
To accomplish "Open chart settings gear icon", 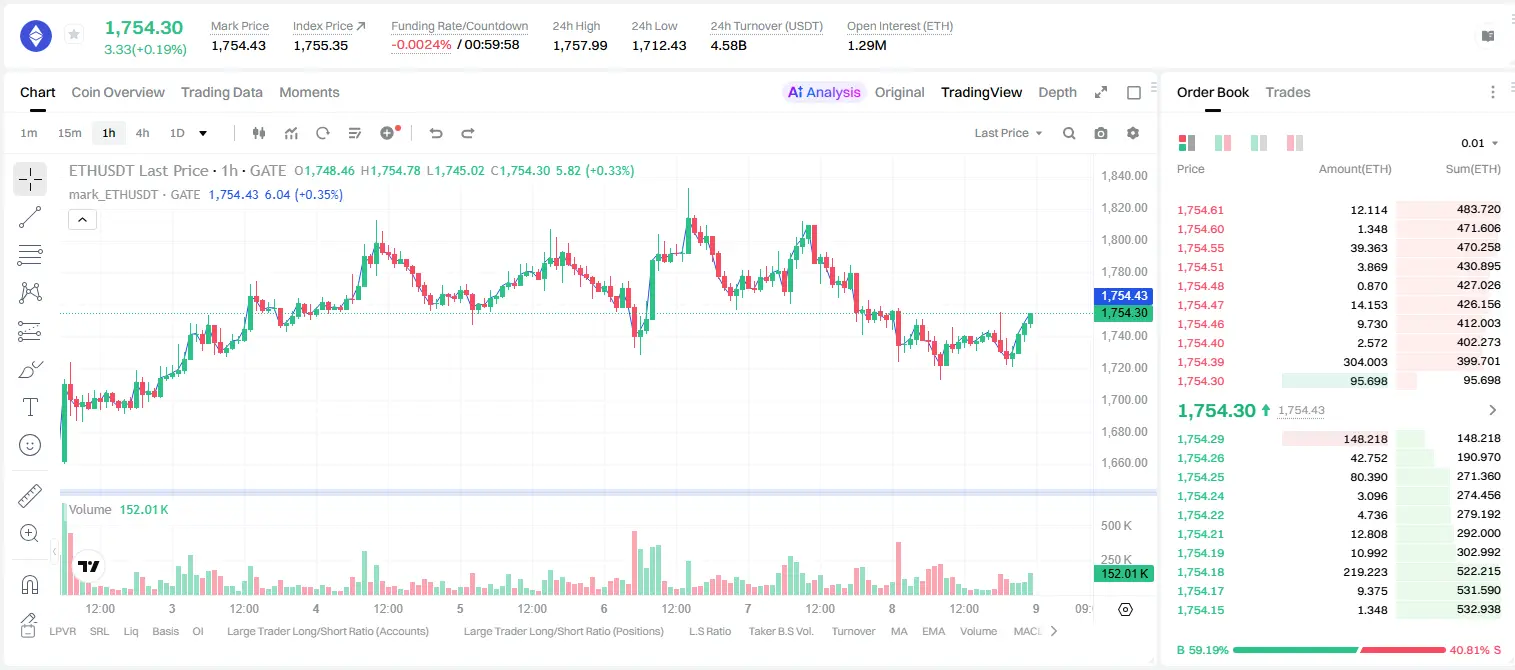I will tap(1133, 133).
